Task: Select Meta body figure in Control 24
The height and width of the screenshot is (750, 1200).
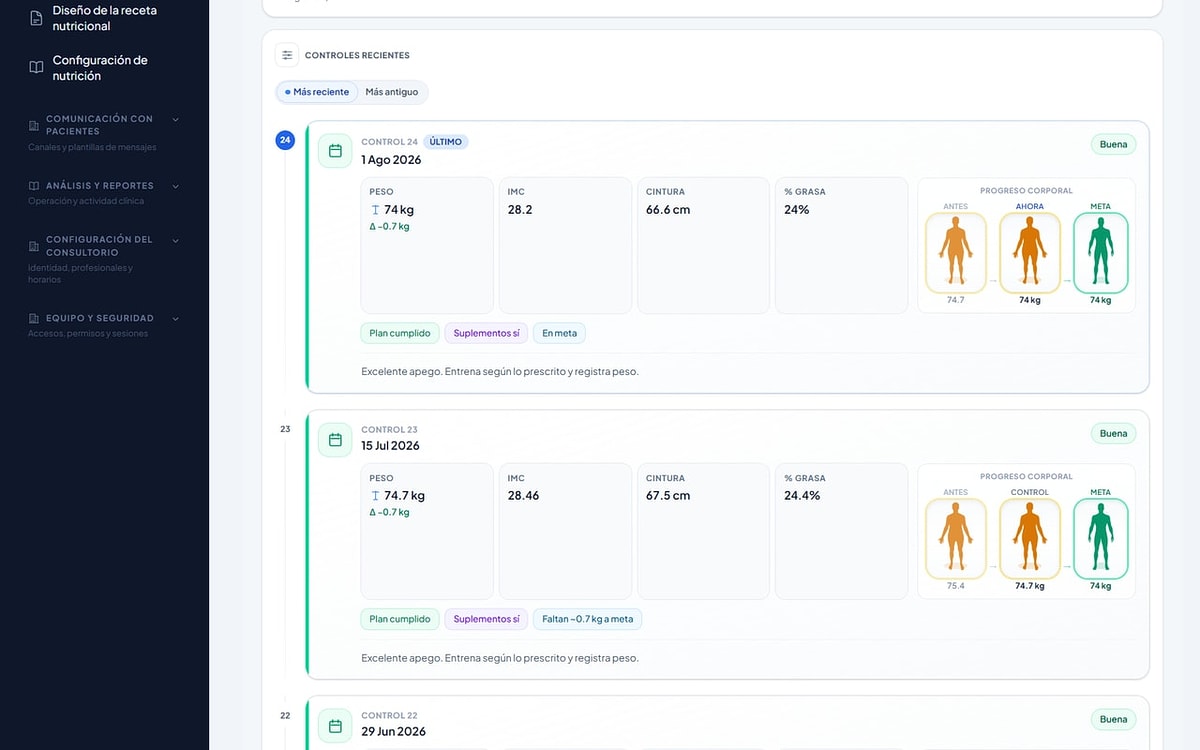Action: (x=1100, y=253)
